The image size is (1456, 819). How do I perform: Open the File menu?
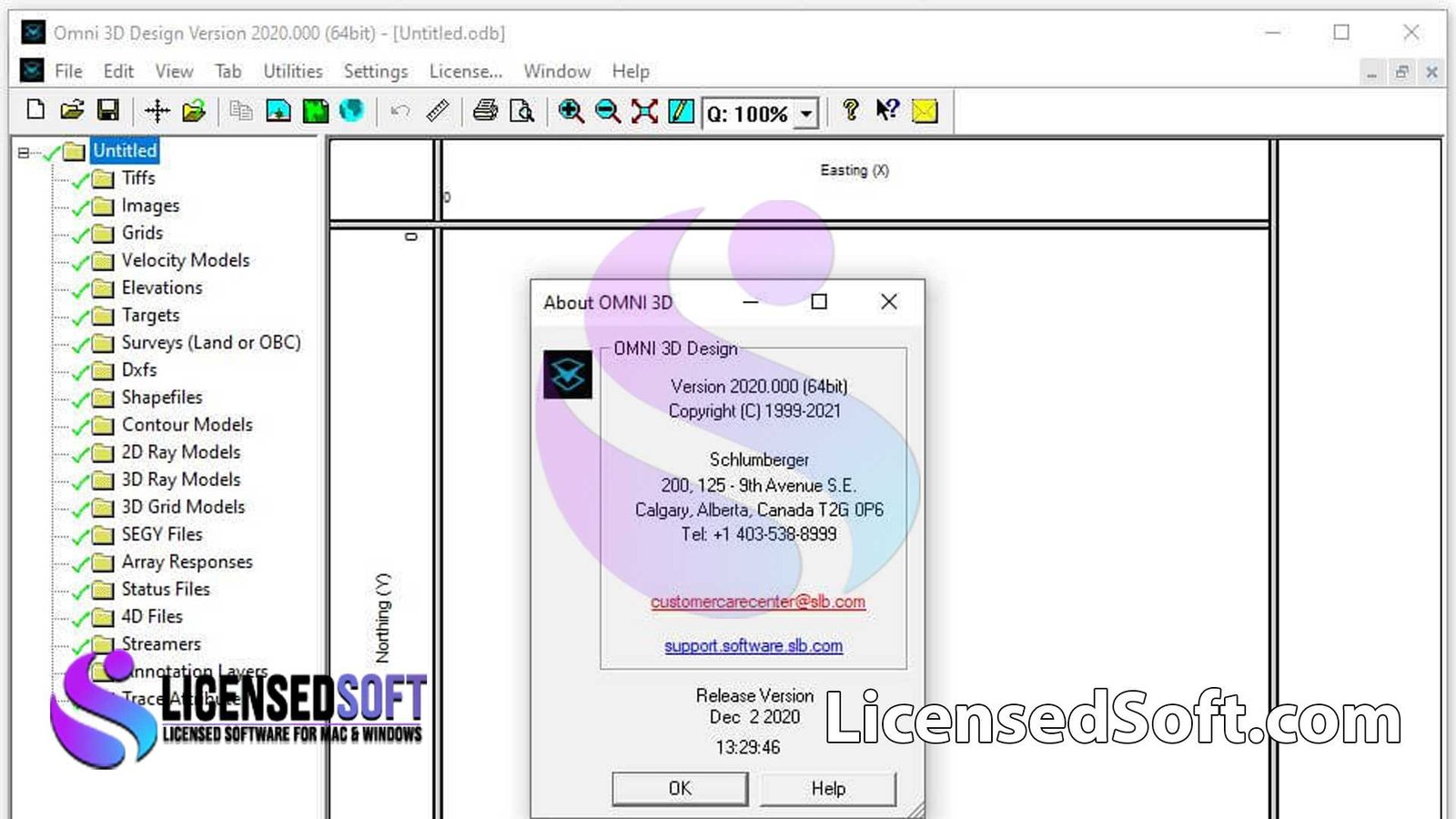click(x=68, y=71)
